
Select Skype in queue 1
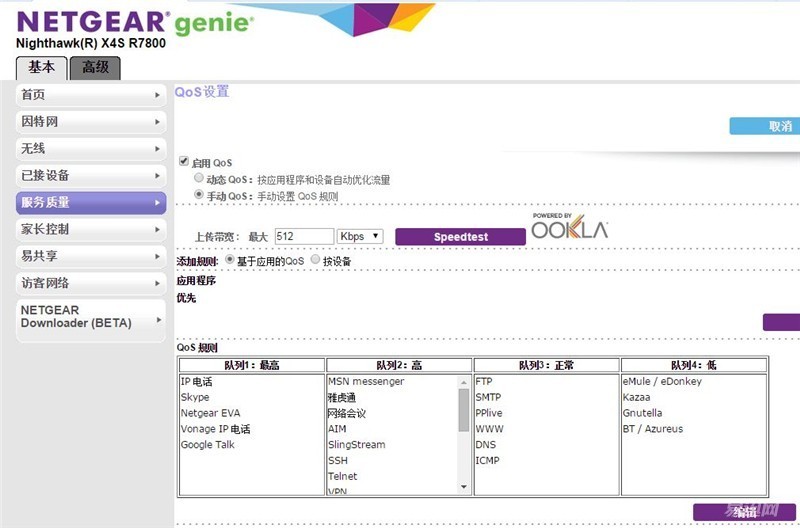pyautogui.click(x=195, y=397)
